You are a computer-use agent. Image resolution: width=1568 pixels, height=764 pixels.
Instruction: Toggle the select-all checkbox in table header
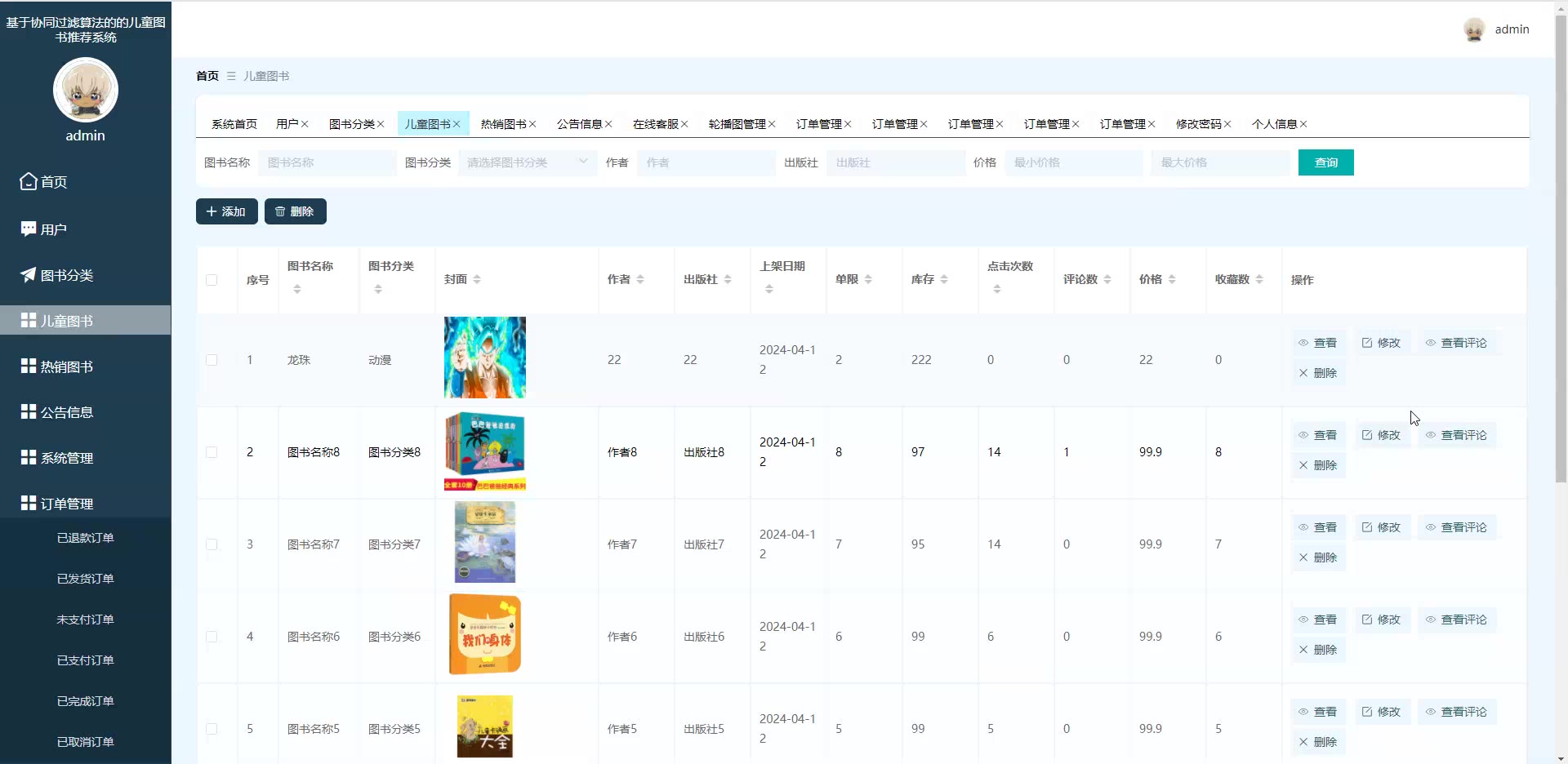click(212, 280)
